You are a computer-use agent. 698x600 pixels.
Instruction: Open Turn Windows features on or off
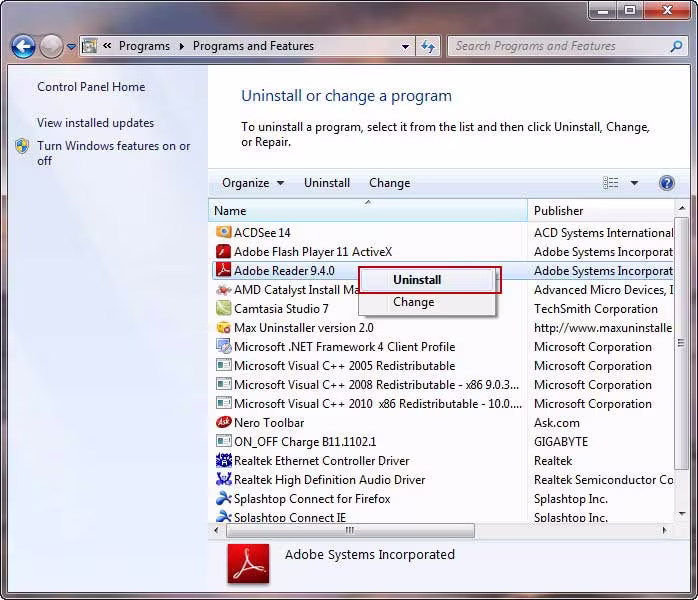click(114, 153)
